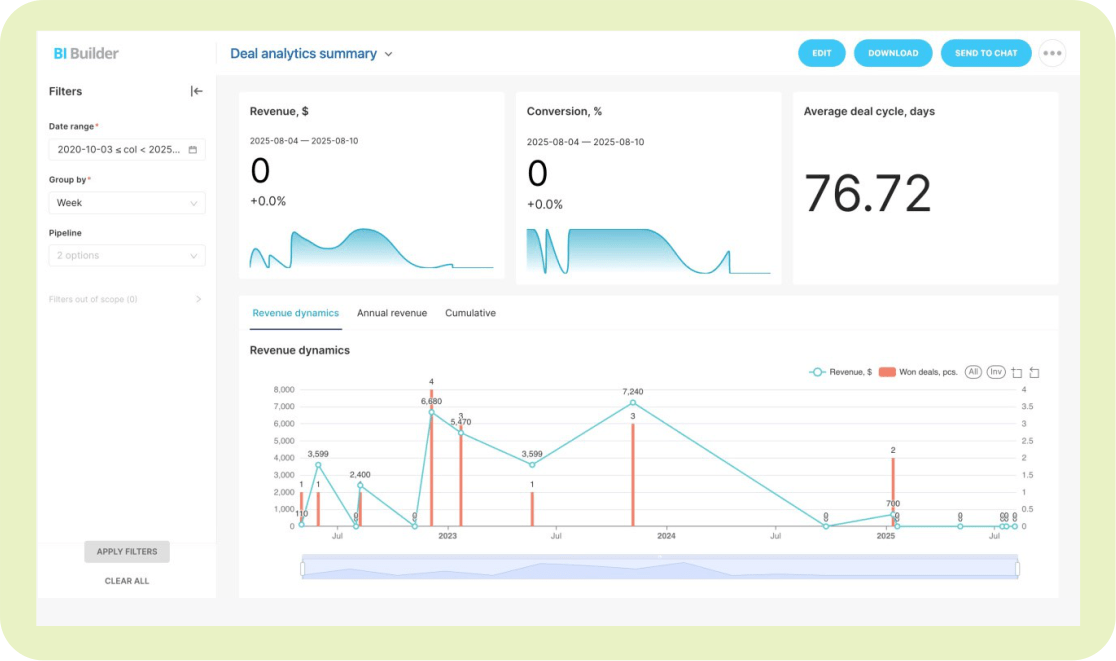
Task: Invert legend selection with Inv button
Action: click(995, 372)
